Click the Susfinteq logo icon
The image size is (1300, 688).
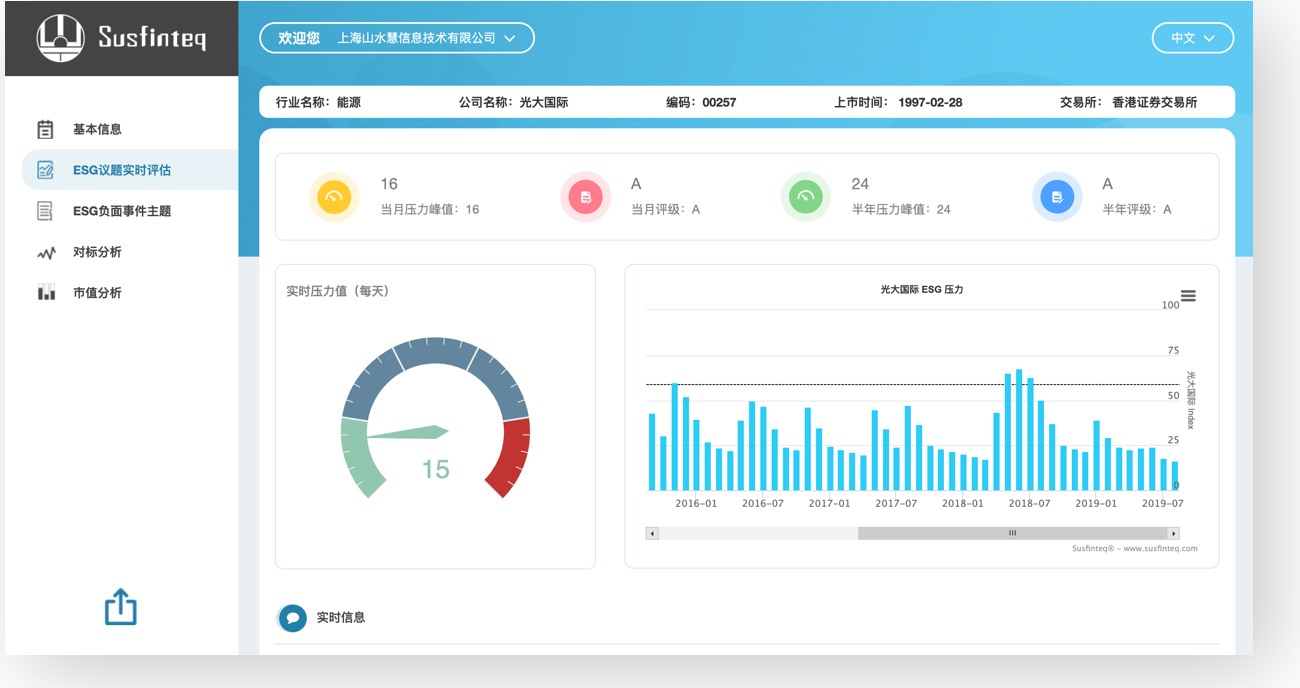pos(60,38)
